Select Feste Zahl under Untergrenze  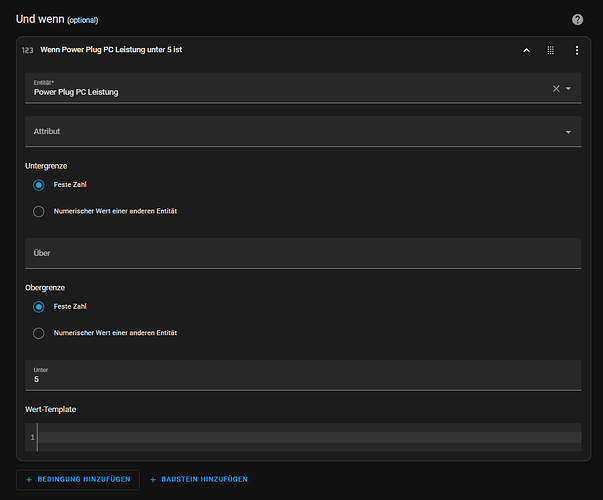[x=38, y=185]
